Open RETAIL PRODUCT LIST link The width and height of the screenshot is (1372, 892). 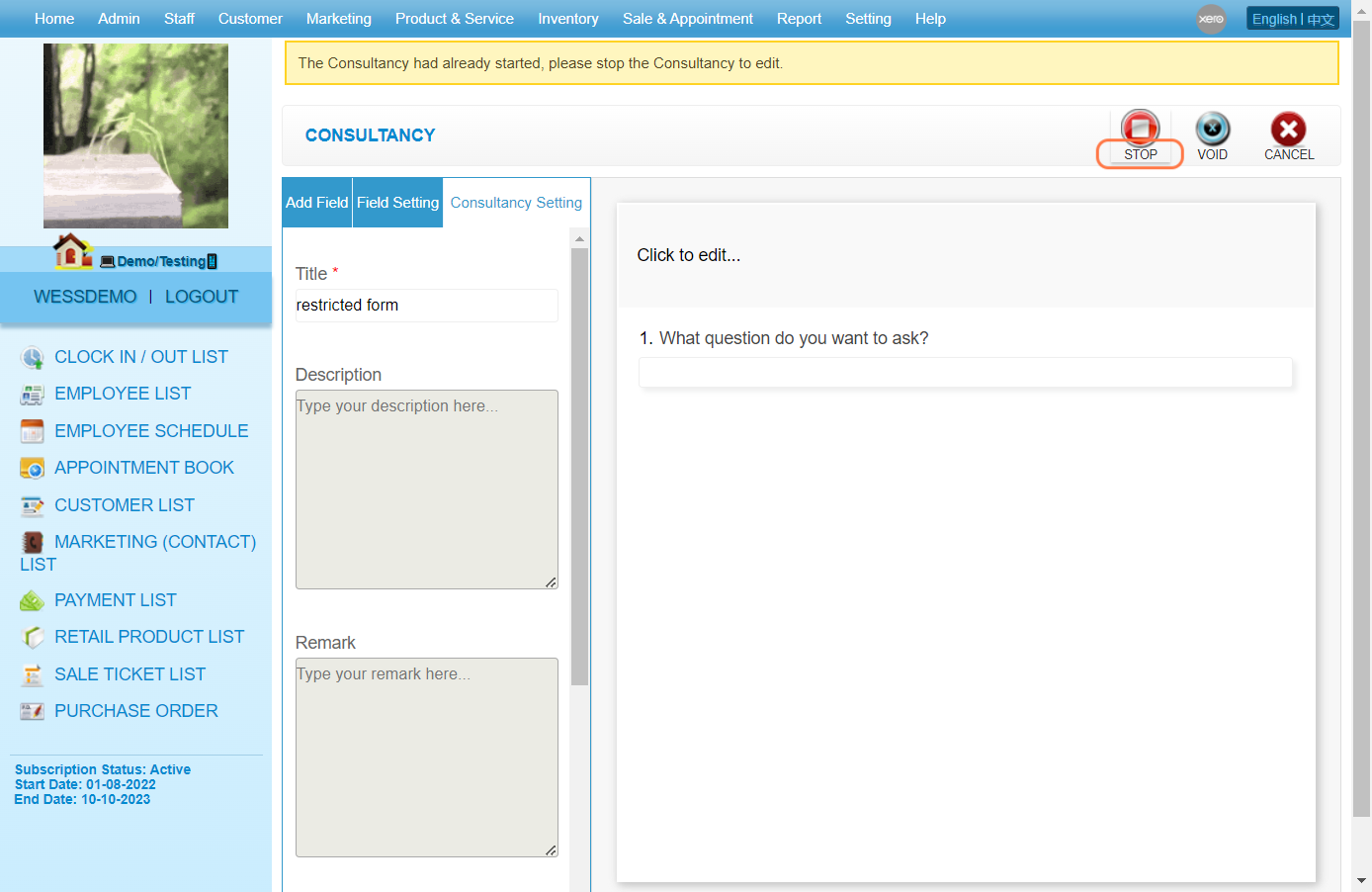[x=149, y=637]
